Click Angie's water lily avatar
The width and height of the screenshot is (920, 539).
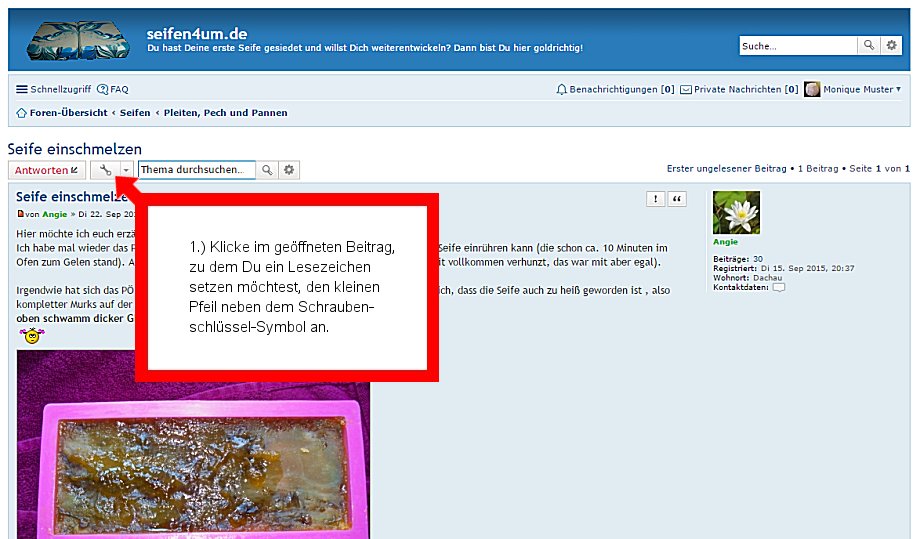736,212
